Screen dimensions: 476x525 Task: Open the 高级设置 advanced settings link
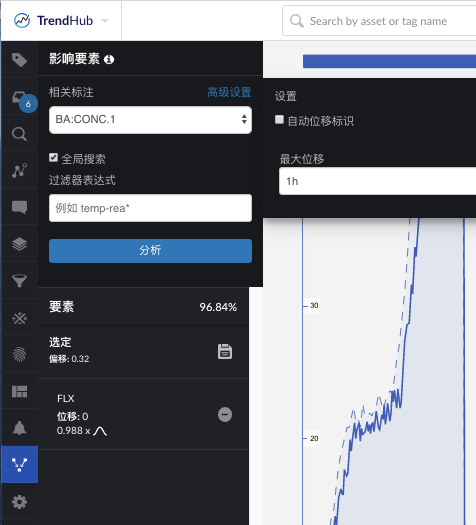click(x=229, y=92)
